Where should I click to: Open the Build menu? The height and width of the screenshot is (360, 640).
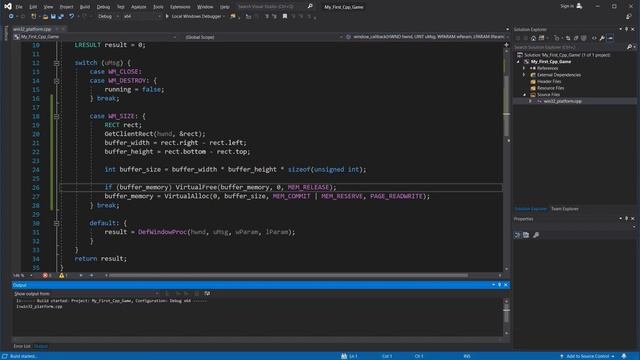point(85,7)
